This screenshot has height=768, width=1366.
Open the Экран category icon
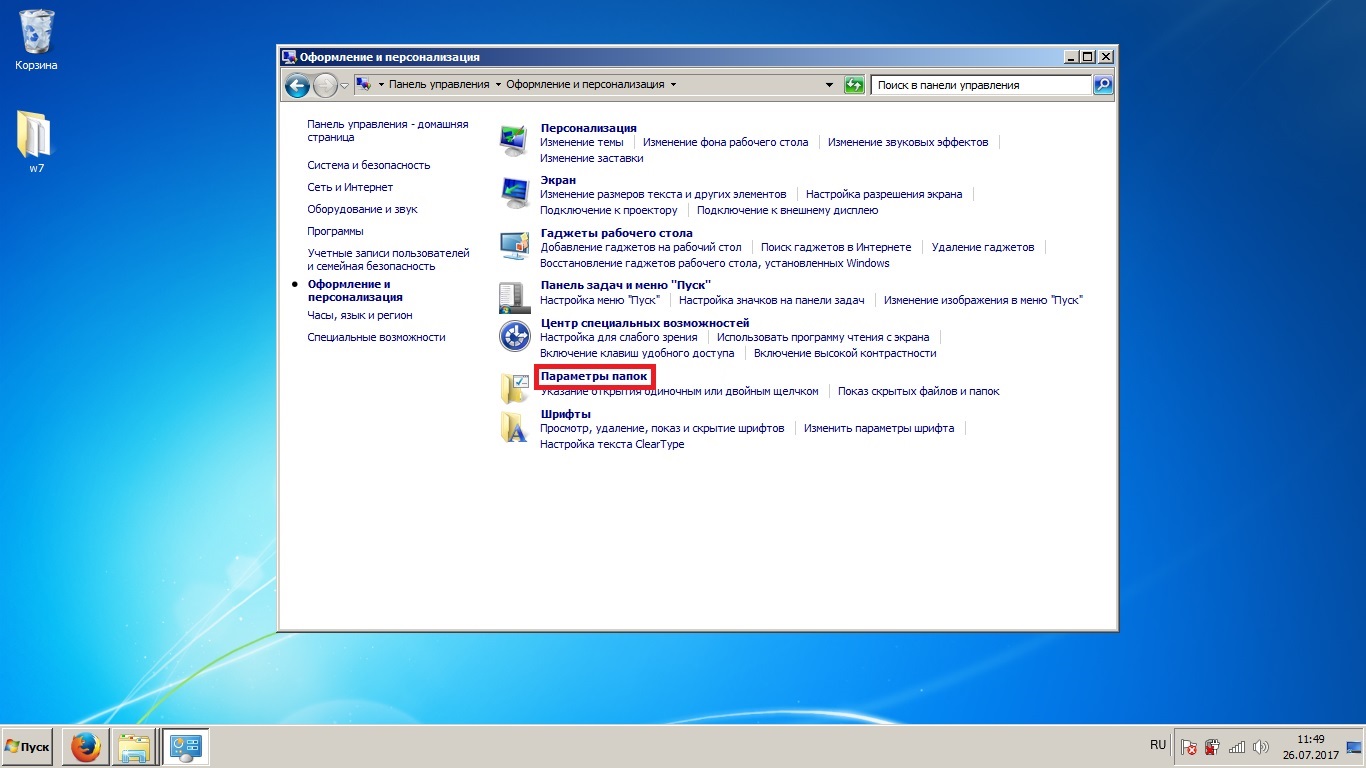[514, 193]
